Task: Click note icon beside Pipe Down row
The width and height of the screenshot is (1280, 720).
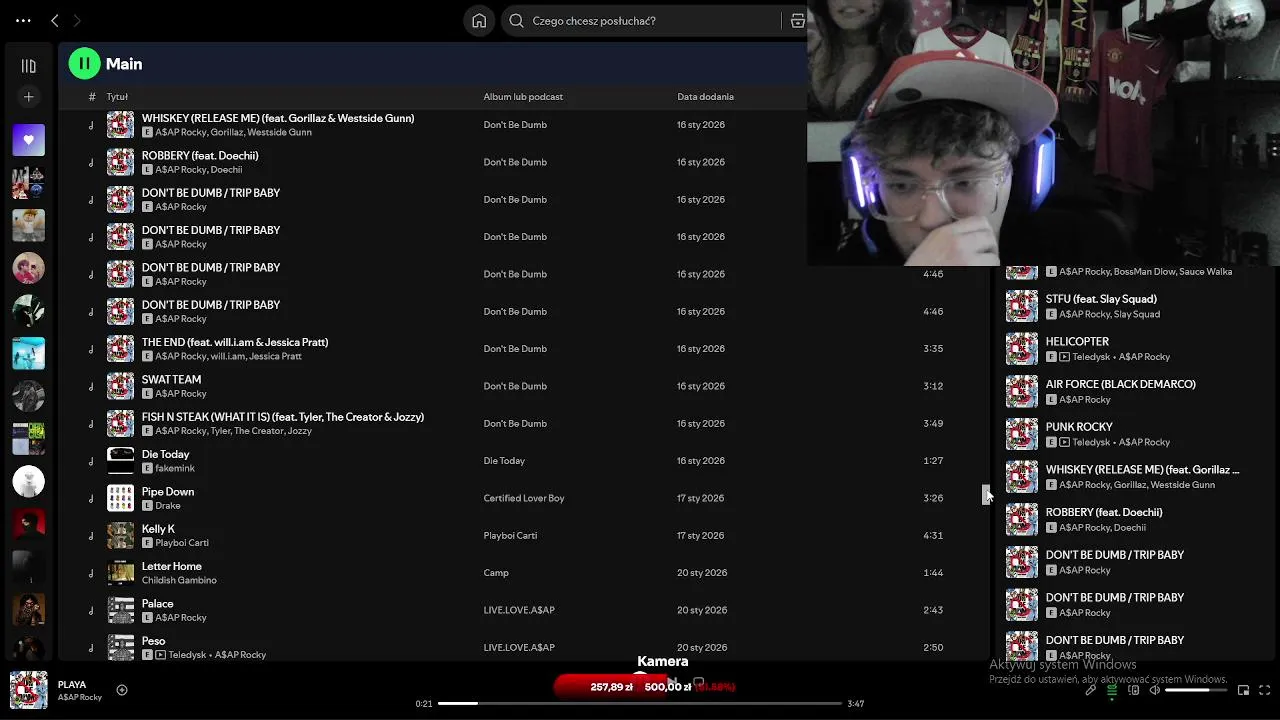Action: pyautogui.click(x=91, y=499)
